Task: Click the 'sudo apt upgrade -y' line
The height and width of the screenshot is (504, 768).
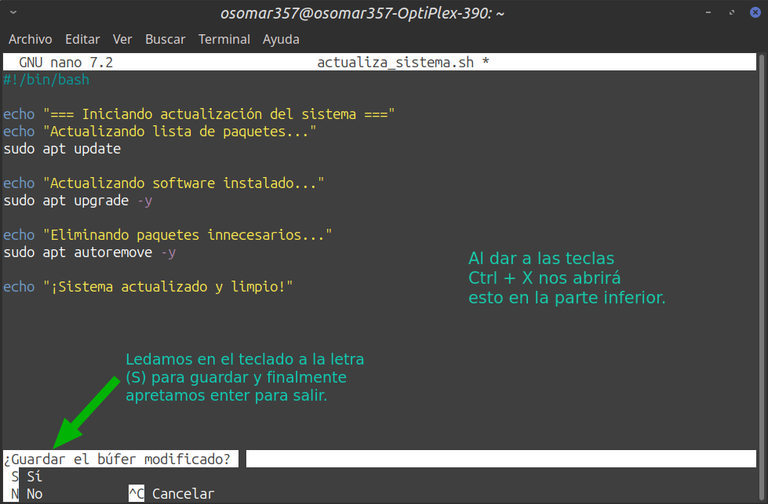Action: pos(78,200)
